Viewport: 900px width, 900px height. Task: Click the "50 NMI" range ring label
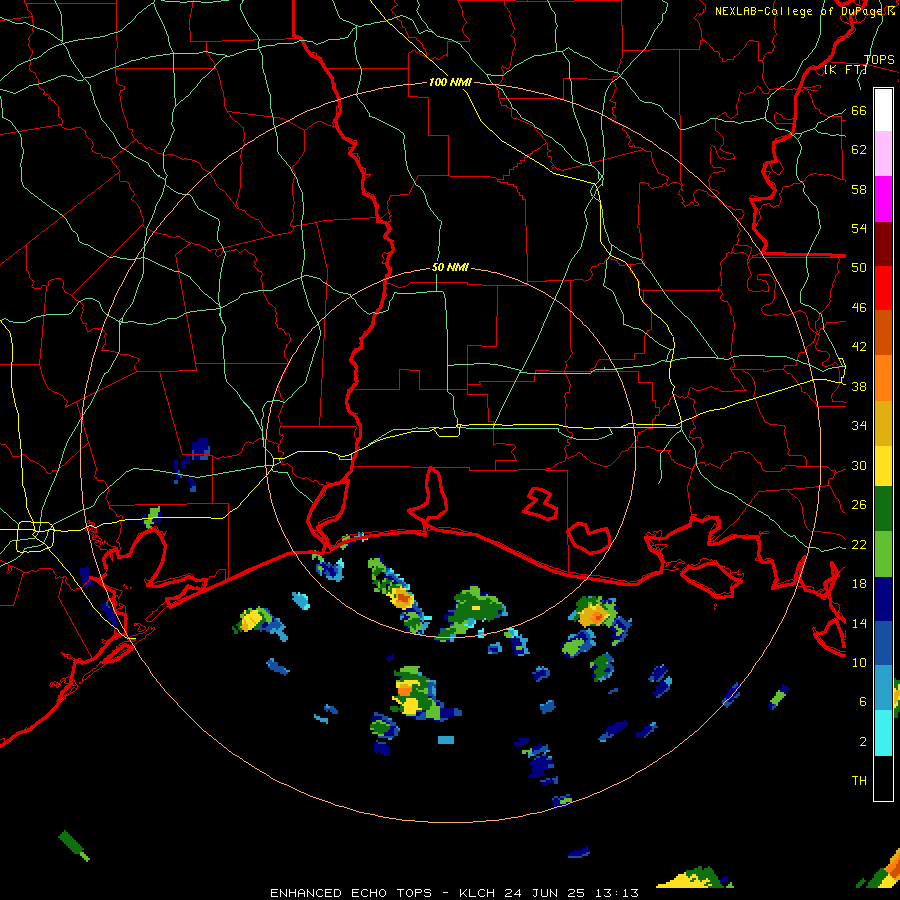451,267
